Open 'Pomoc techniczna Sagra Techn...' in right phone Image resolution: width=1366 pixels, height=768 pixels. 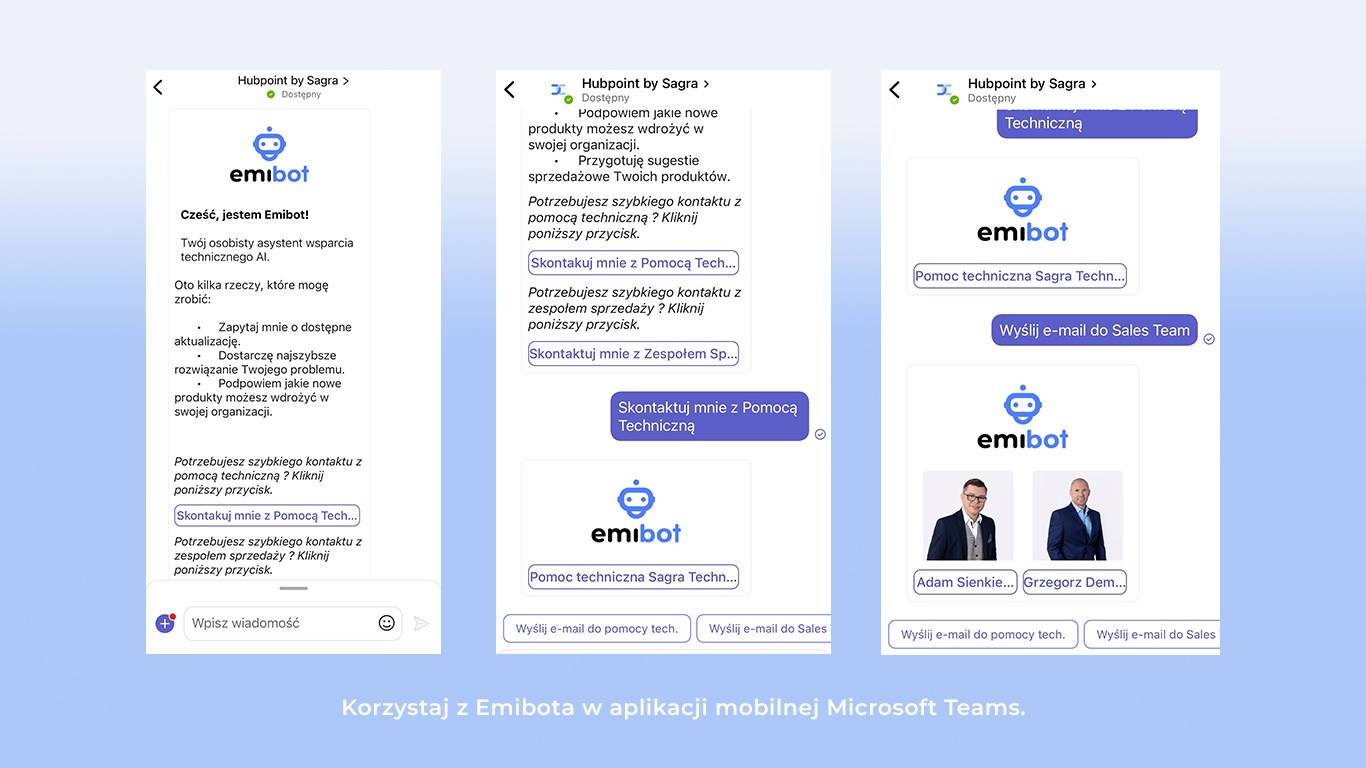click(x=1020, y=276)
